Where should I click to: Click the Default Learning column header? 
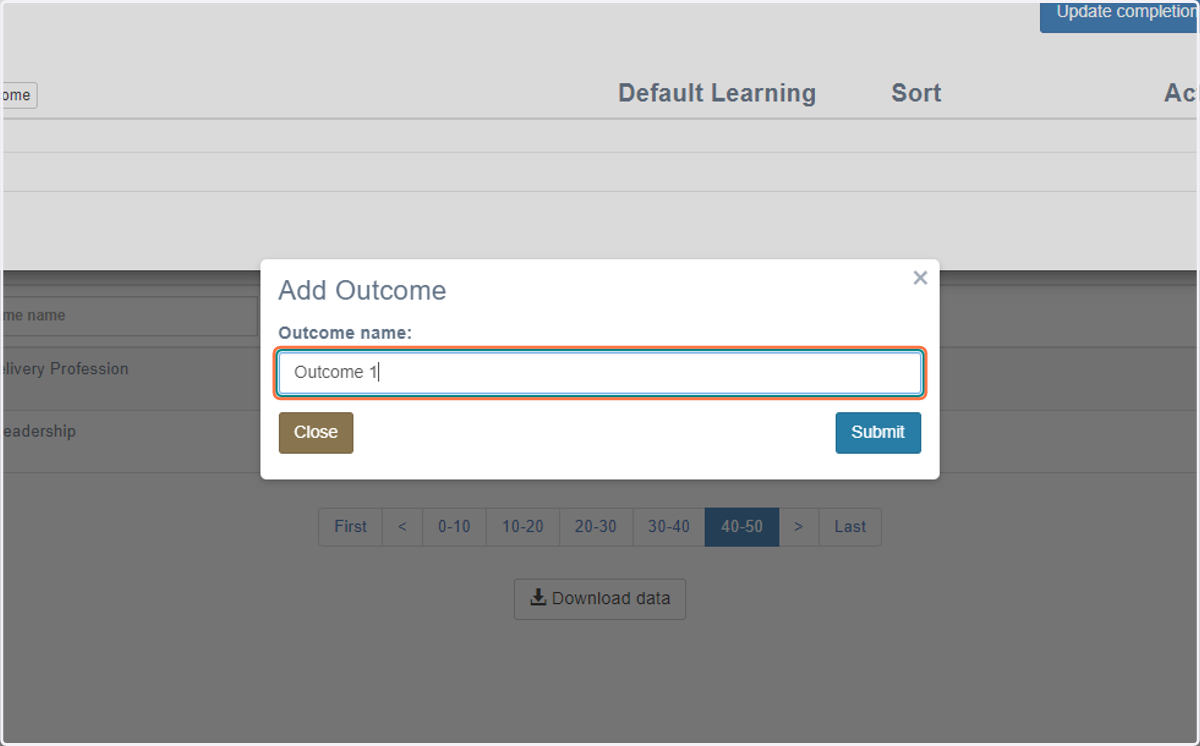pyautogui.click(x=717, y=93)
